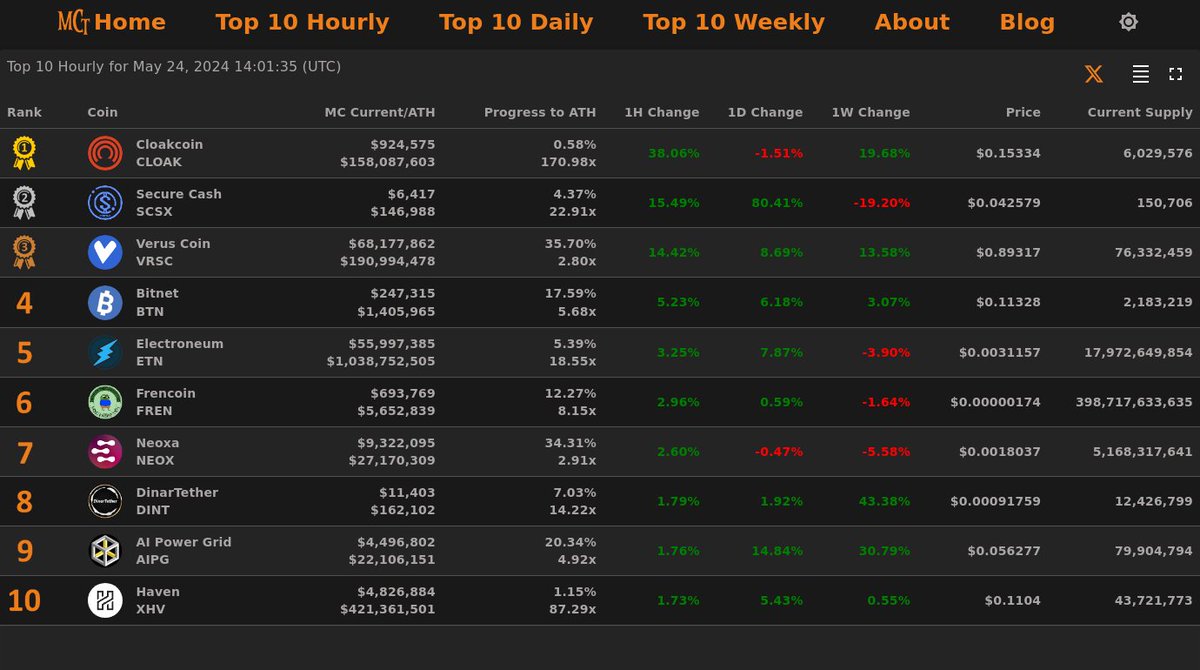Open the Electroneum ETN coin name
The height and width of the screenshot is (670, 1200).
pos(180,352)
